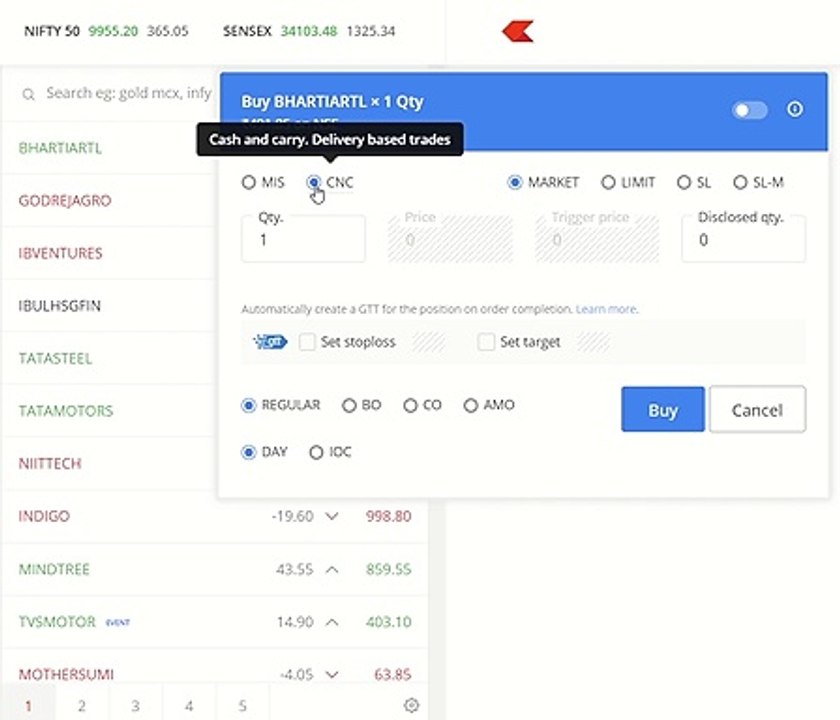Expand INDIGO market depth chevron
Screen dimensions: 840x720
click(x=332, y=516)
